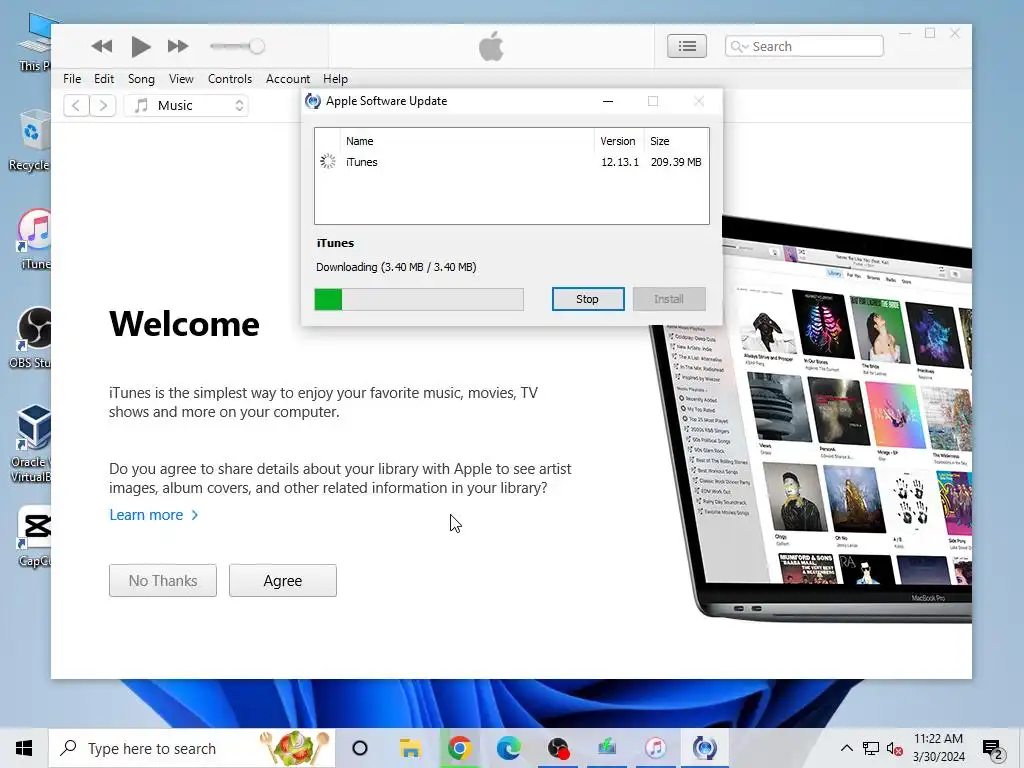This screenshot has width=1024, height=768.
Task: Expand the Music media type dropdown
Action: 187,106
